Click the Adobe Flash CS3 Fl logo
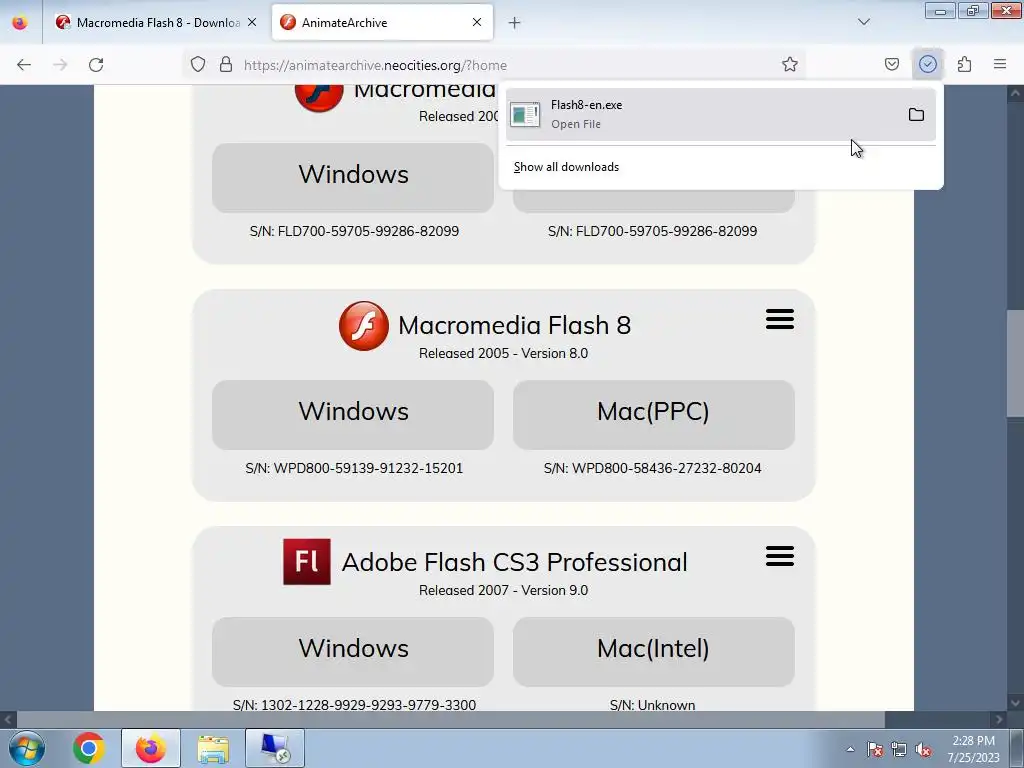1024x768 pixels. 307,562
